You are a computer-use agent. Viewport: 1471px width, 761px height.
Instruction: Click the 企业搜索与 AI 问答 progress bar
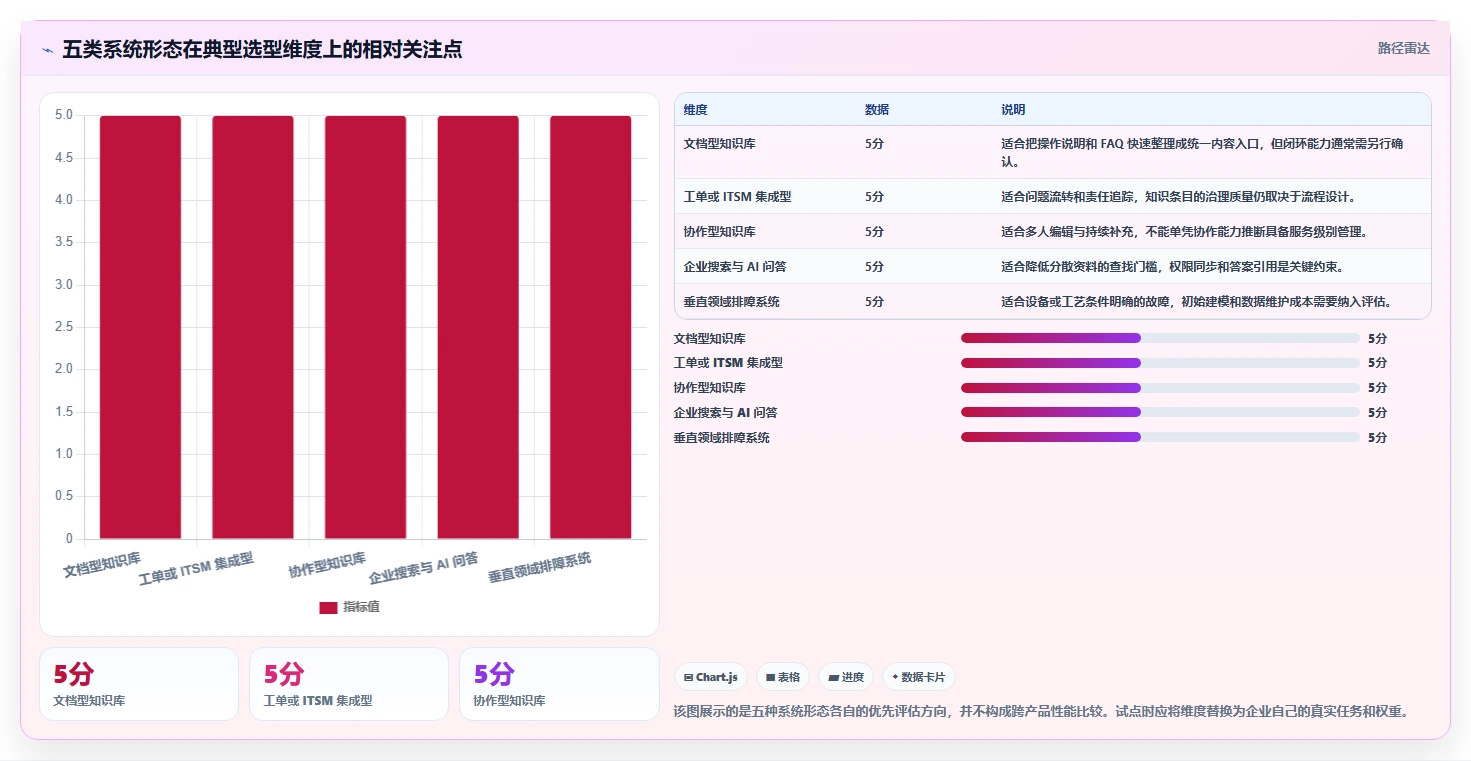coord(1160,412)
